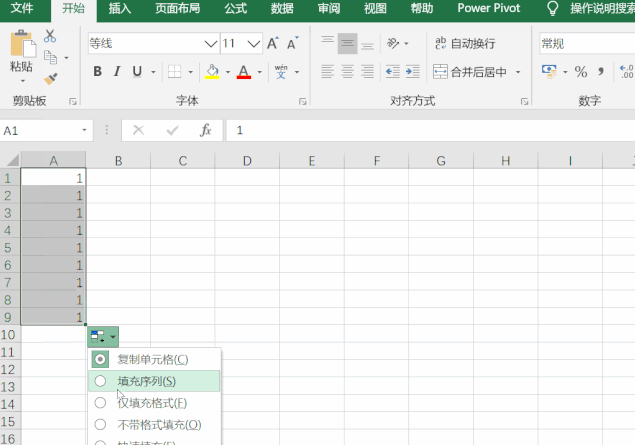This screenshot has height=445, width=635.
Task: Click the Copy icon
Action: click(50, 57)
